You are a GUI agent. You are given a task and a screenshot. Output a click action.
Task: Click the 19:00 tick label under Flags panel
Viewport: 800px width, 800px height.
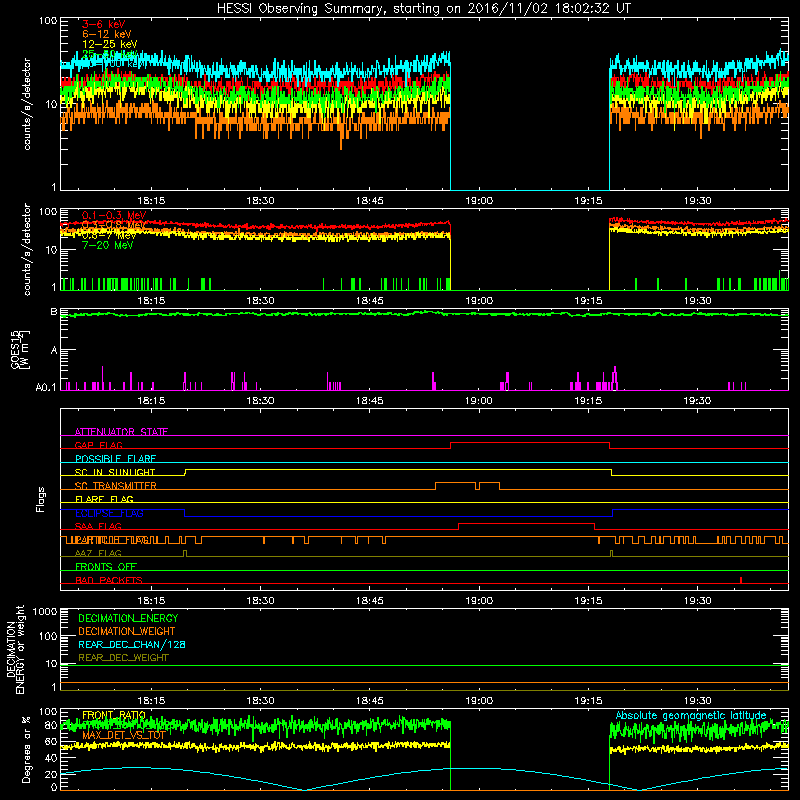pos(479,601)
